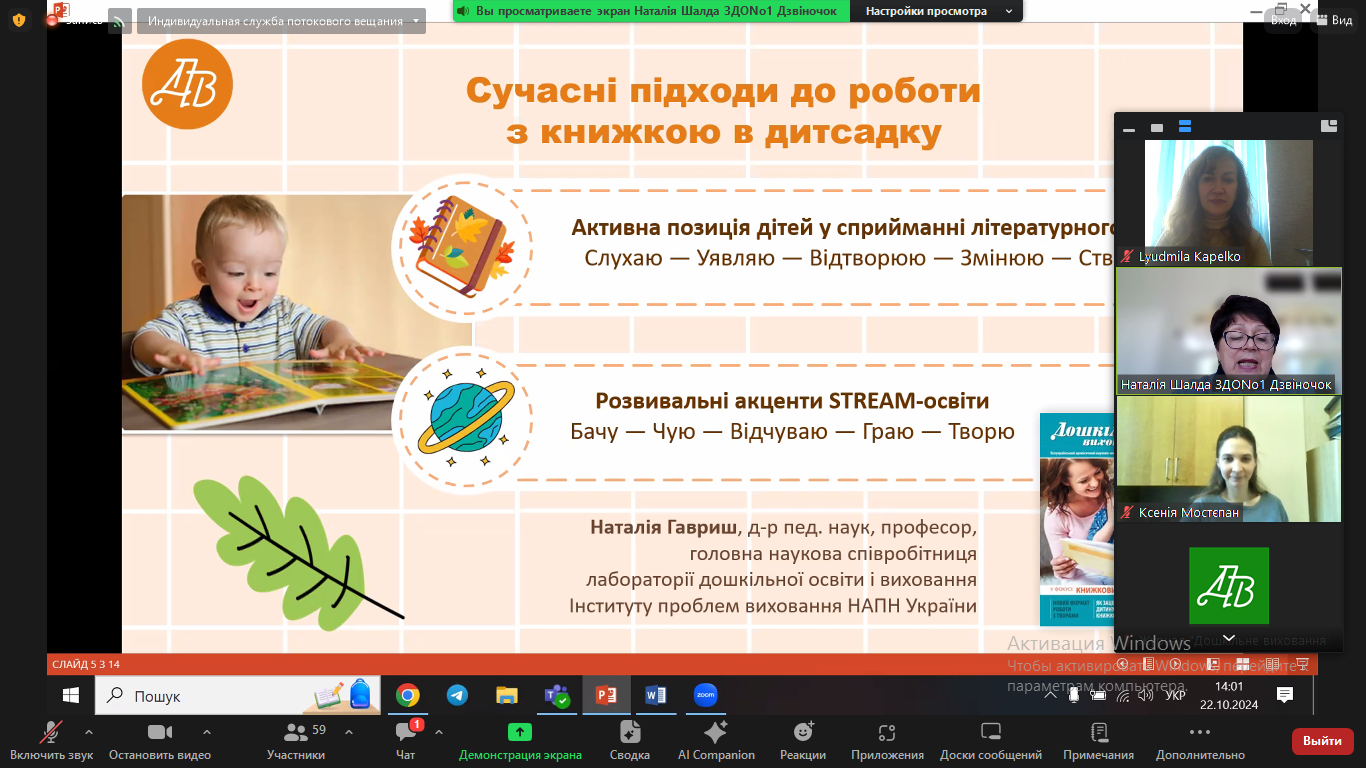
Task: Open Telegram from the Windows taskbar
Action: [457, 695]
